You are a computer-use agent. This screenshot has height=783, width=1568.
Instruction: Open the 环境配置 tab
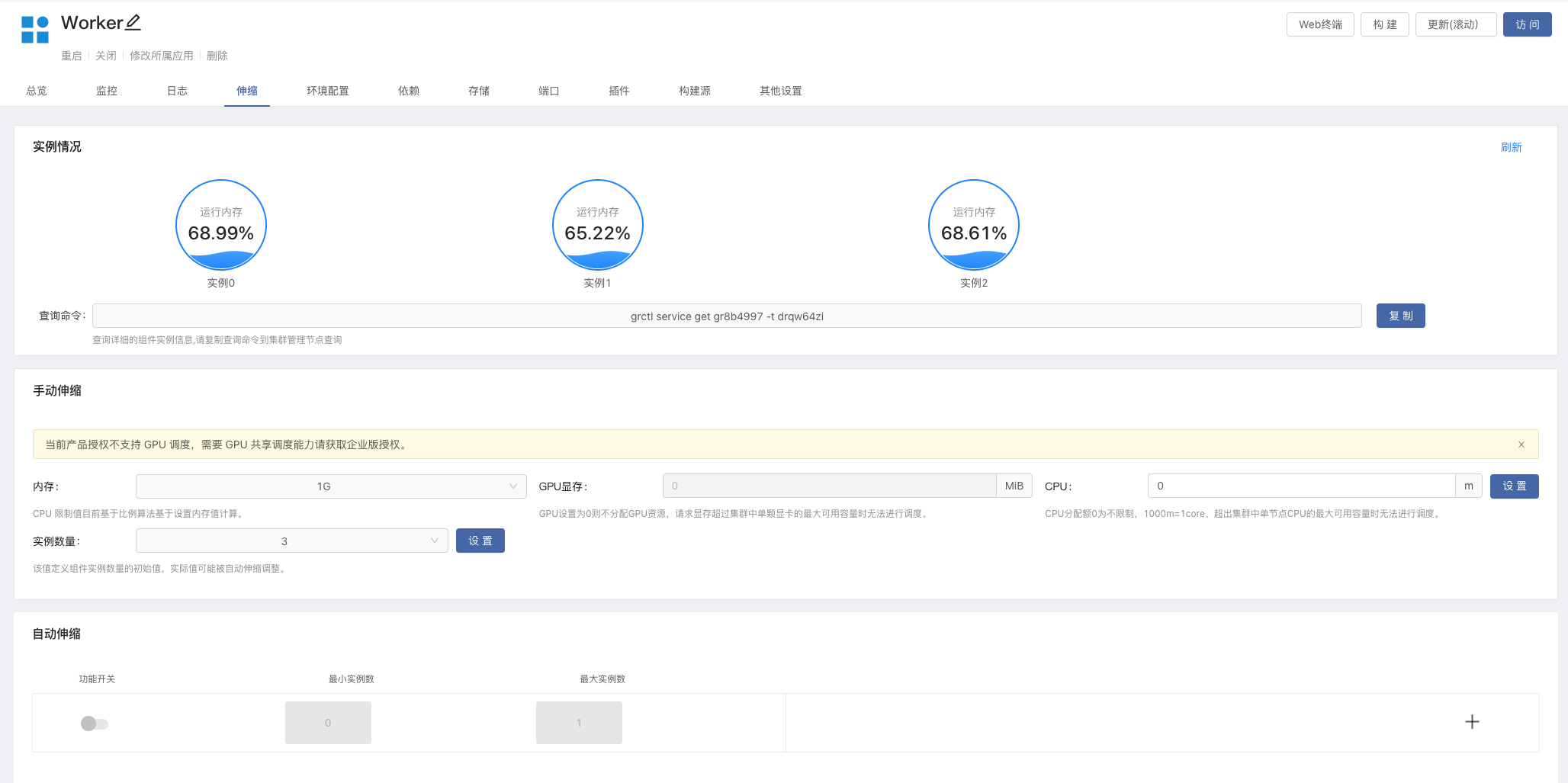tap(328, 91)
